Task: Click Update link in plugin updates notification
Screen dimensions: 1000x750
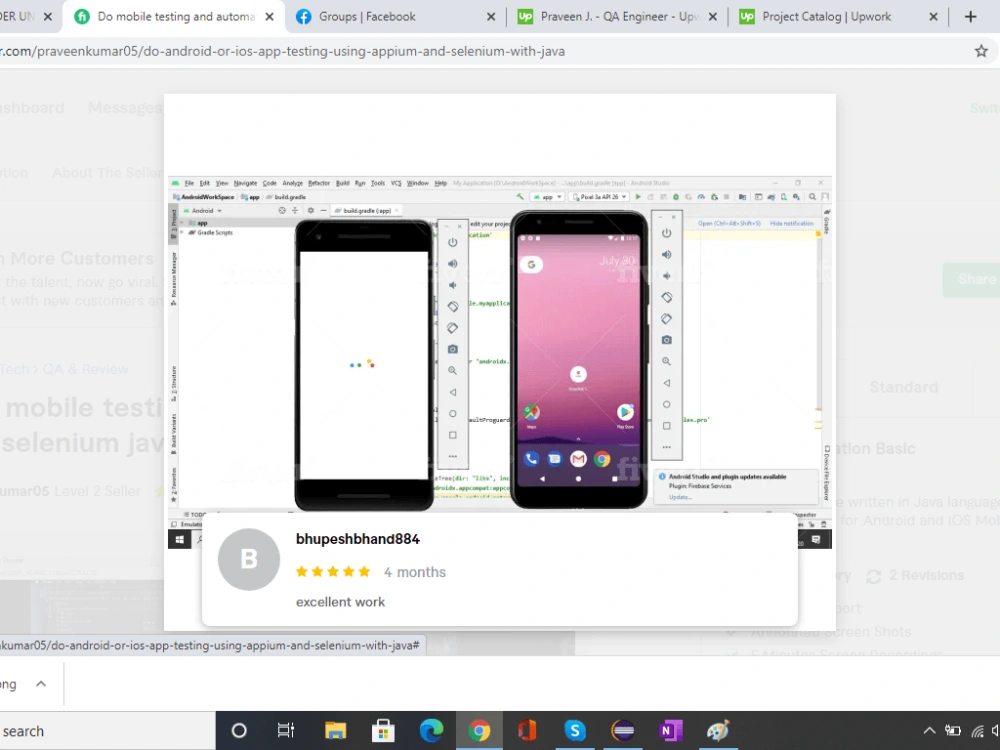Action: (680, 497)
